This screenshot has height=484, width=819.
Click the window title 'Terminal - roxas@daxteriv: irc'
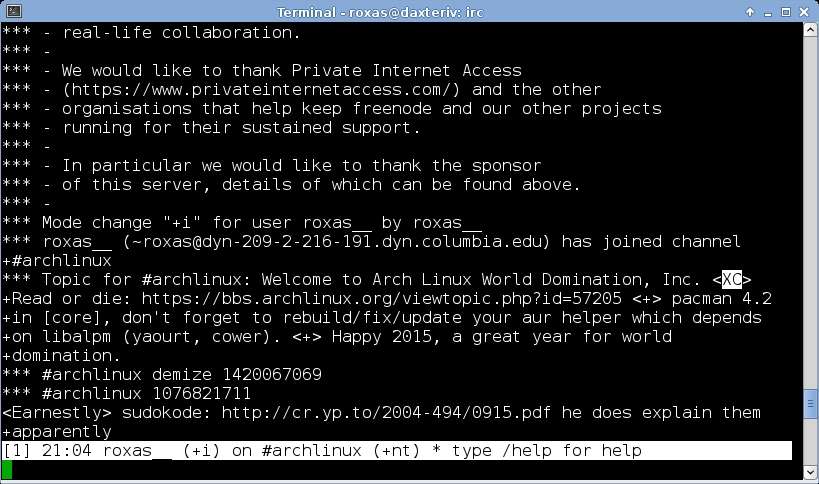point(380,11)
